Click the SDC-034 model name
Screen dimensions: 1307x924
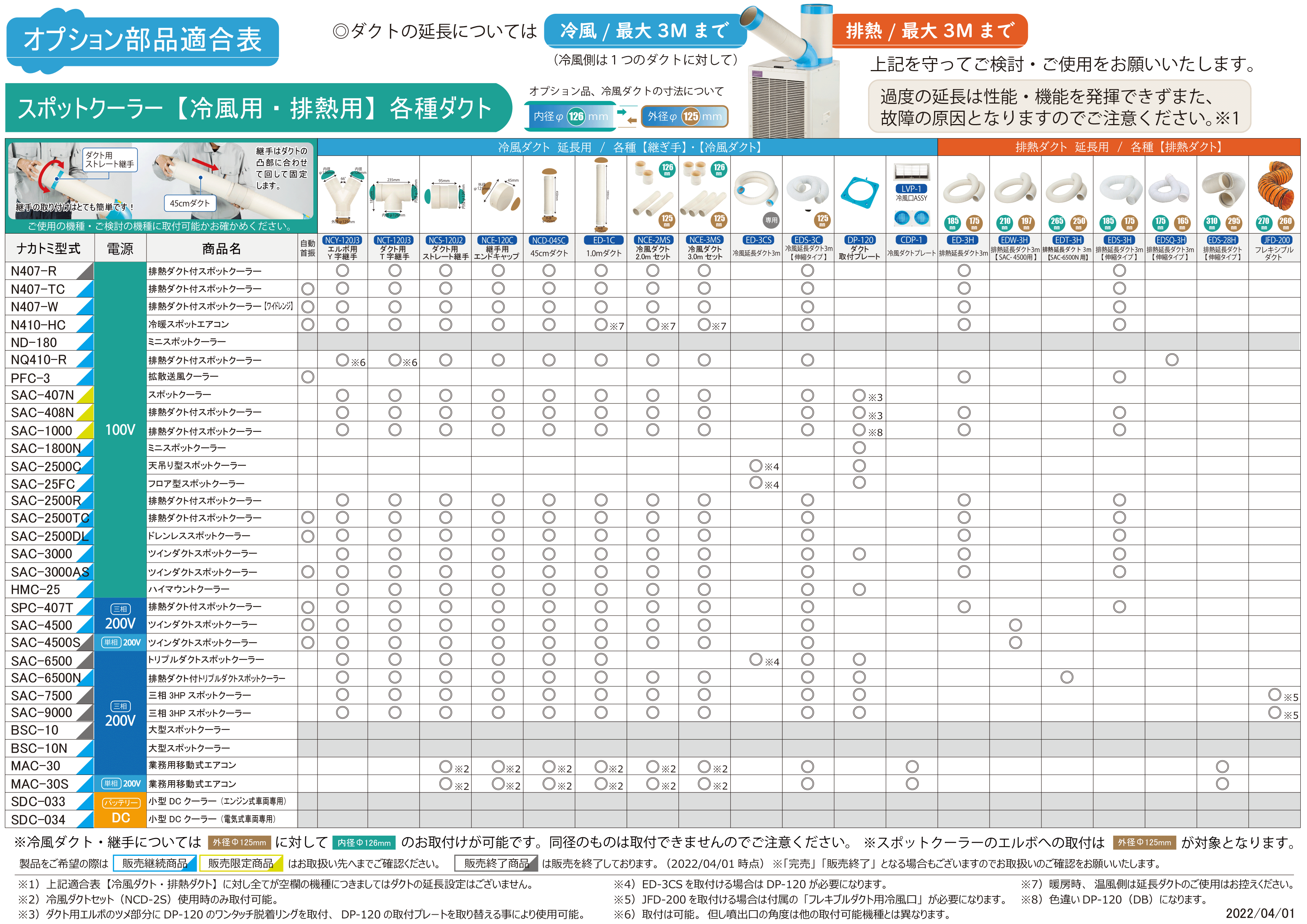[38, 820]
